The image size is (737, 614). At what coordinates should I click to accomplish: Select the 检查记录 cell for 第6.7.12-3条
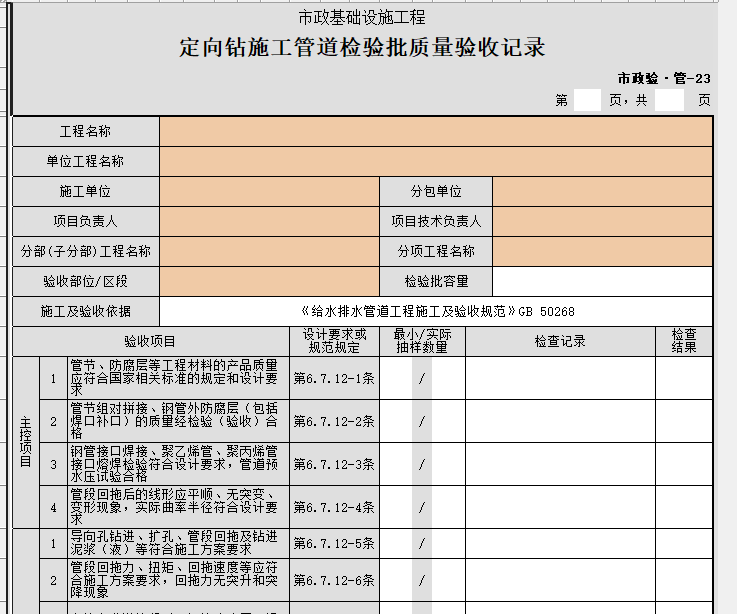(559, 465)
